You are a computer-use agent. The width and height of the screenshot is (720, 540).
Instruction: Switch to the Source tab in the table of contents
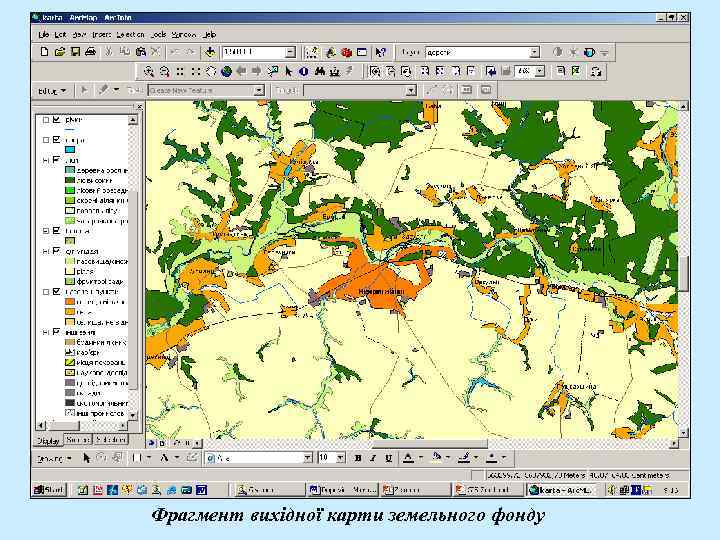(x=80, y=440)
